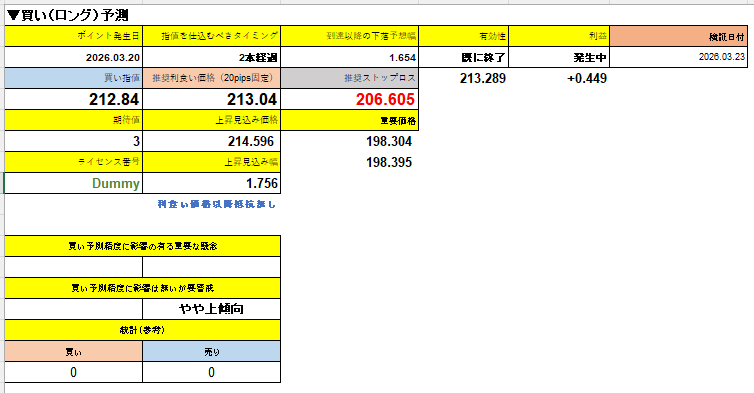Select the value 213.289
The image size is (754, 393).
(x=482, y=78)
